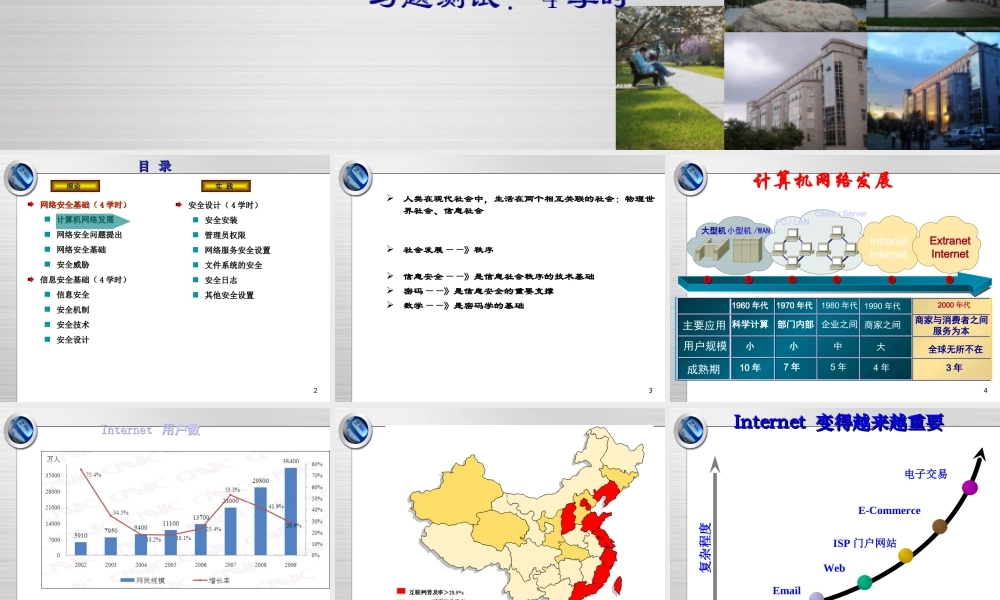Open the China map slide thumbnail
The image size is (1000, 600).
tap(500, 505)
